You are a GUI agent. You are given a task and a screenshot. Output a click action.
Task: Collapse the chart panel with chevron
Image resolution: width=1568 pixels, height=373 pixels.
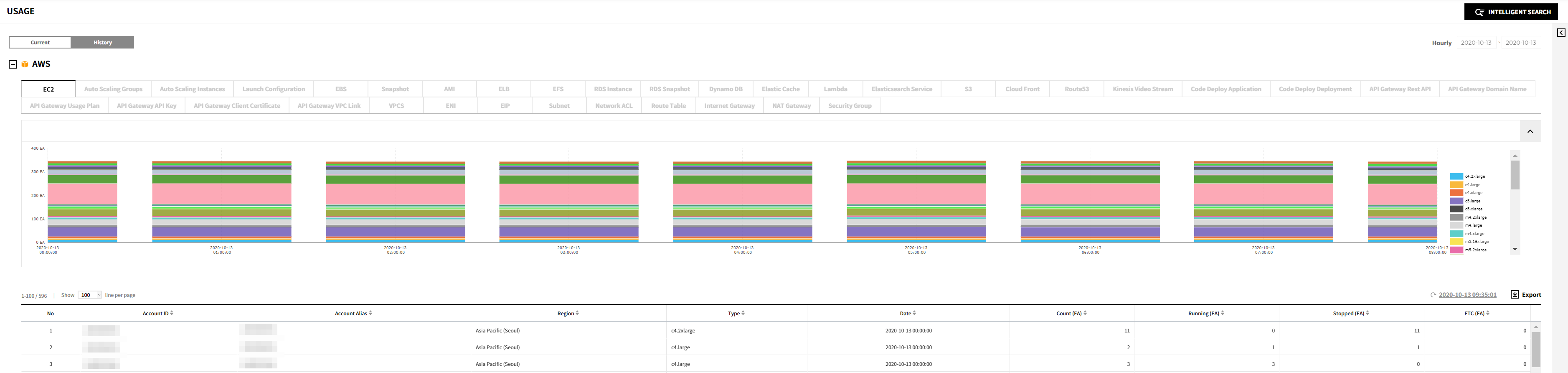(1530, 132)
